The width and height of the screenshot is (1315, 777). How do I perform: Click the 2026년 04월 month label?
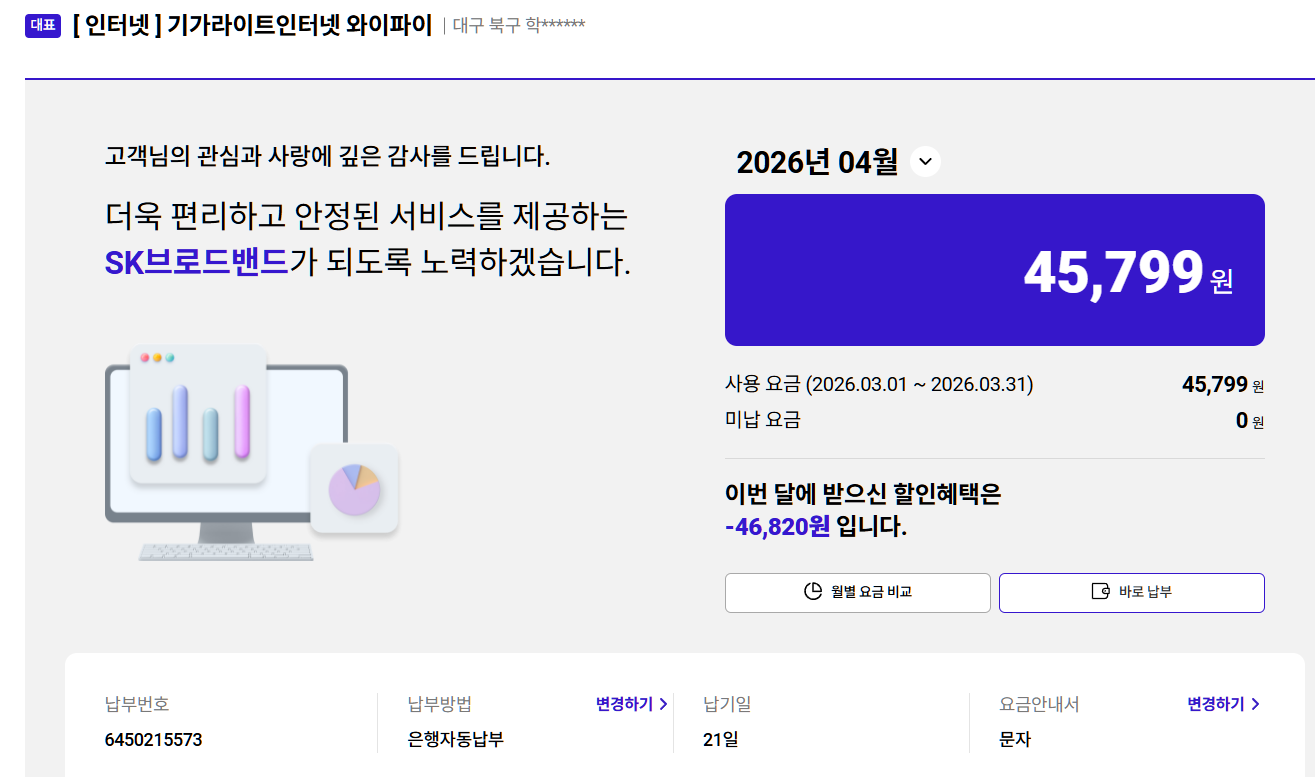point(817,162)
